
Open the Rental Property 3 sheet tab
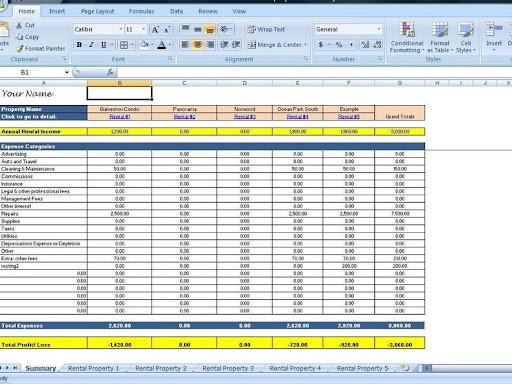228,368
